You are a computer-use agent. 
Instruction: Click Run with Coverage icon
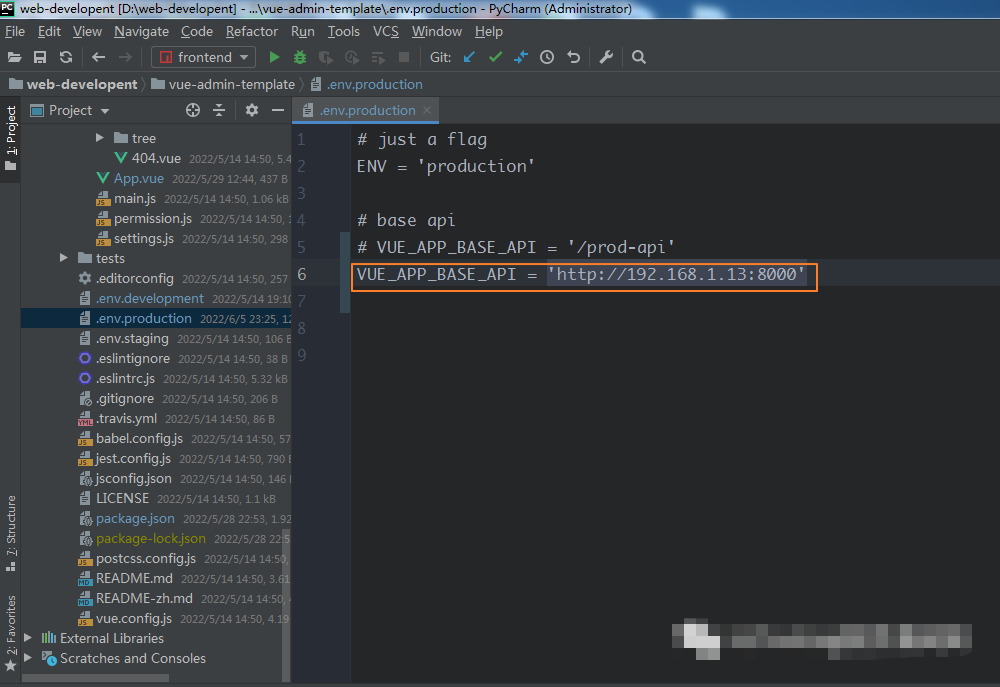click(x=326, y=57)
